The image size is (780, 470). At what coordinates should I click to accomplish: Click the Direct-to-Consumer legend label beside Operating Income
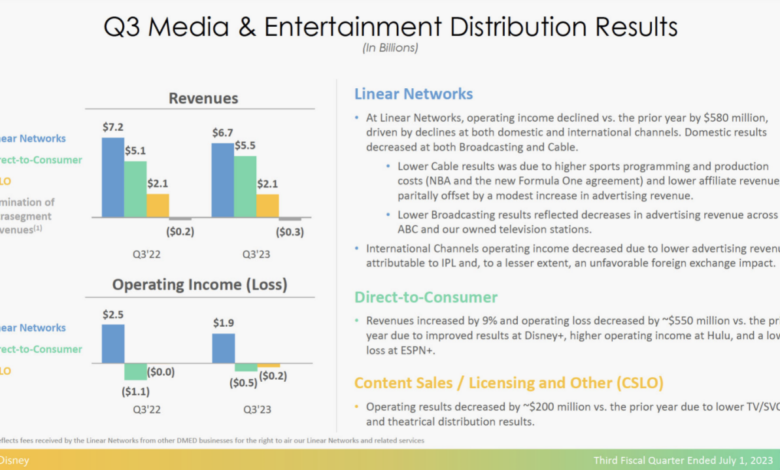pyautogui.click(x=40, y=349)
